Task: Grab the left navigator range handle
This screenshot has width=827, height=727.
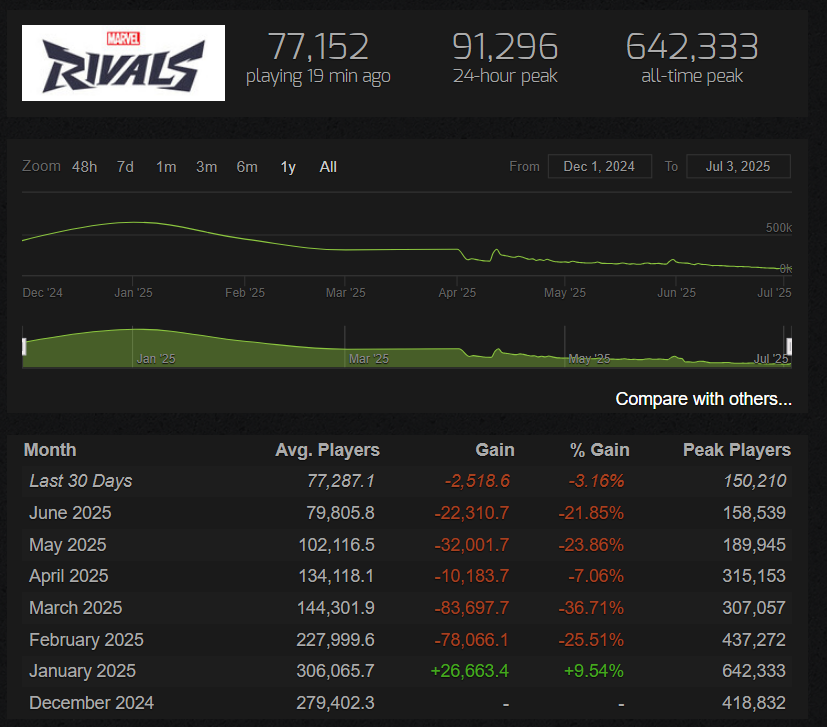Action: (24, 347)
